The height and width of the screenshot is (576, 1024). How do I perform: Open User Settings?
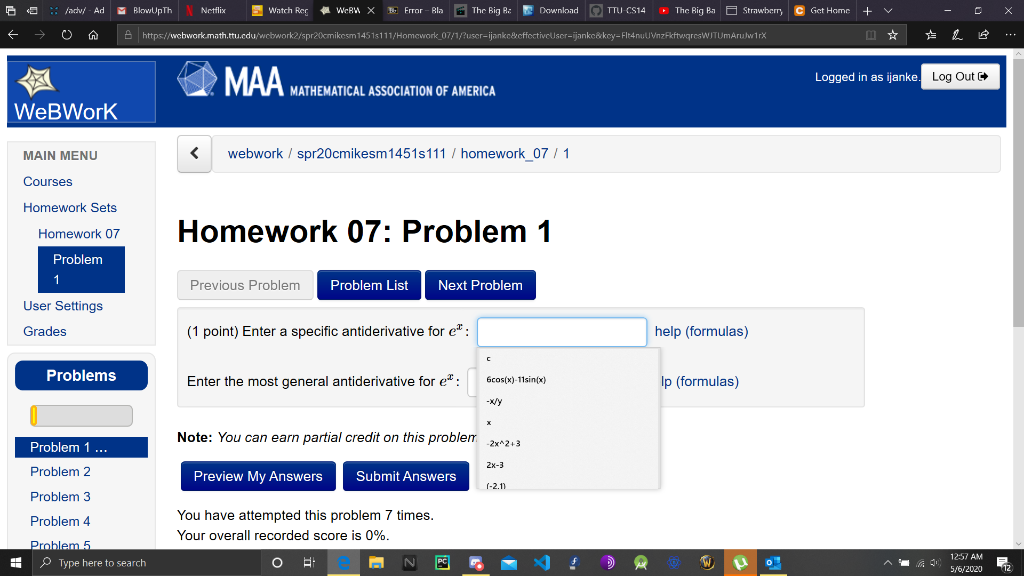click(63, 306)
